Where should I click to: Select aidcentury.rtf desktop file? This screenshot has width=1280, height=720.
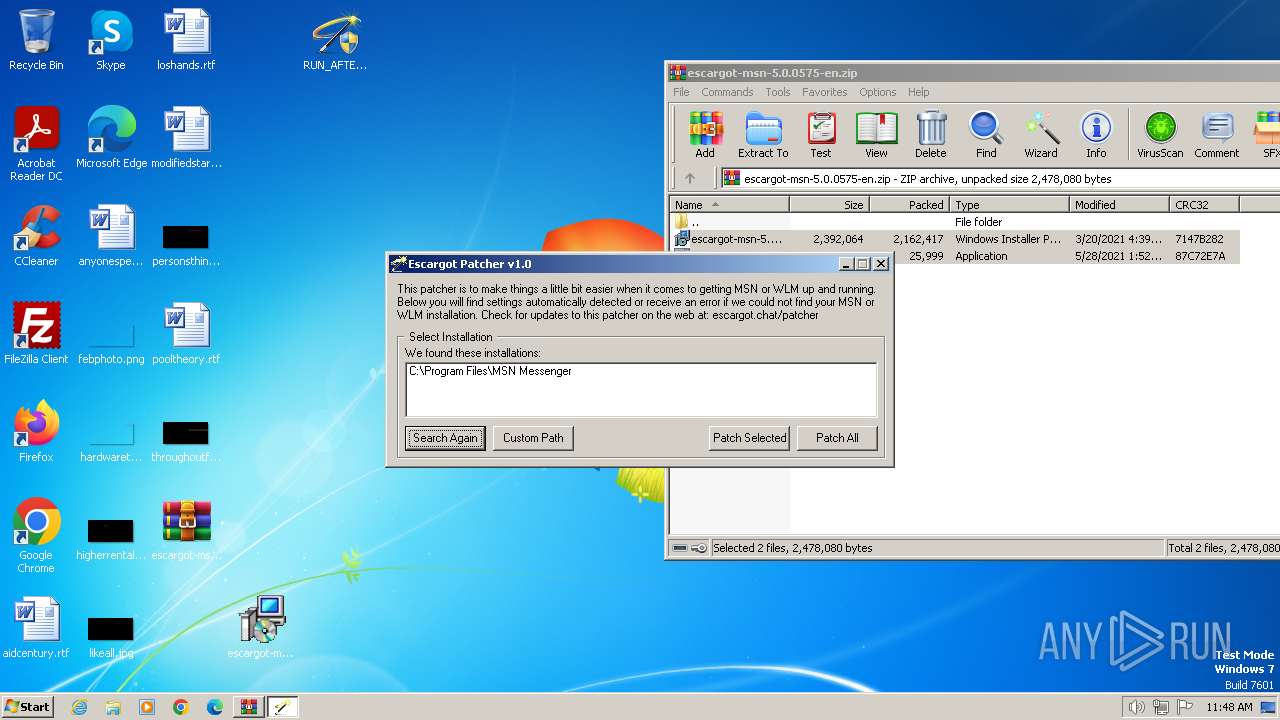point(36,628)
